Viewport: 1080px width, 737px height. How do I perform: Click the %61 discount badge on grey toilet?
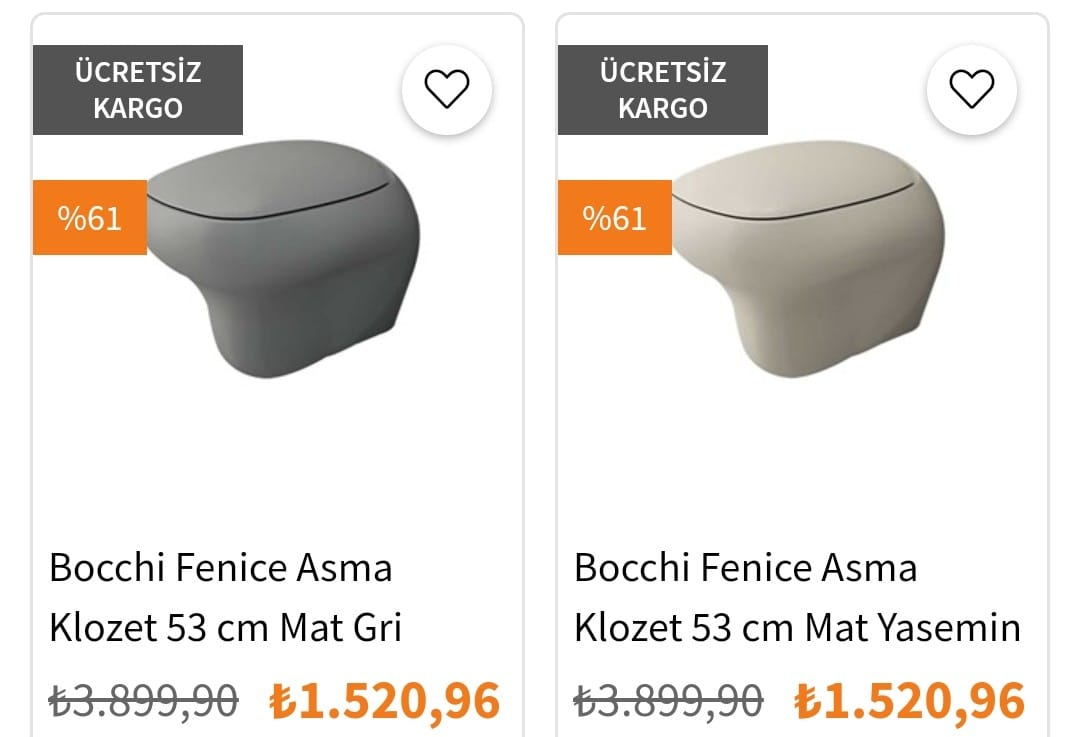90,218
